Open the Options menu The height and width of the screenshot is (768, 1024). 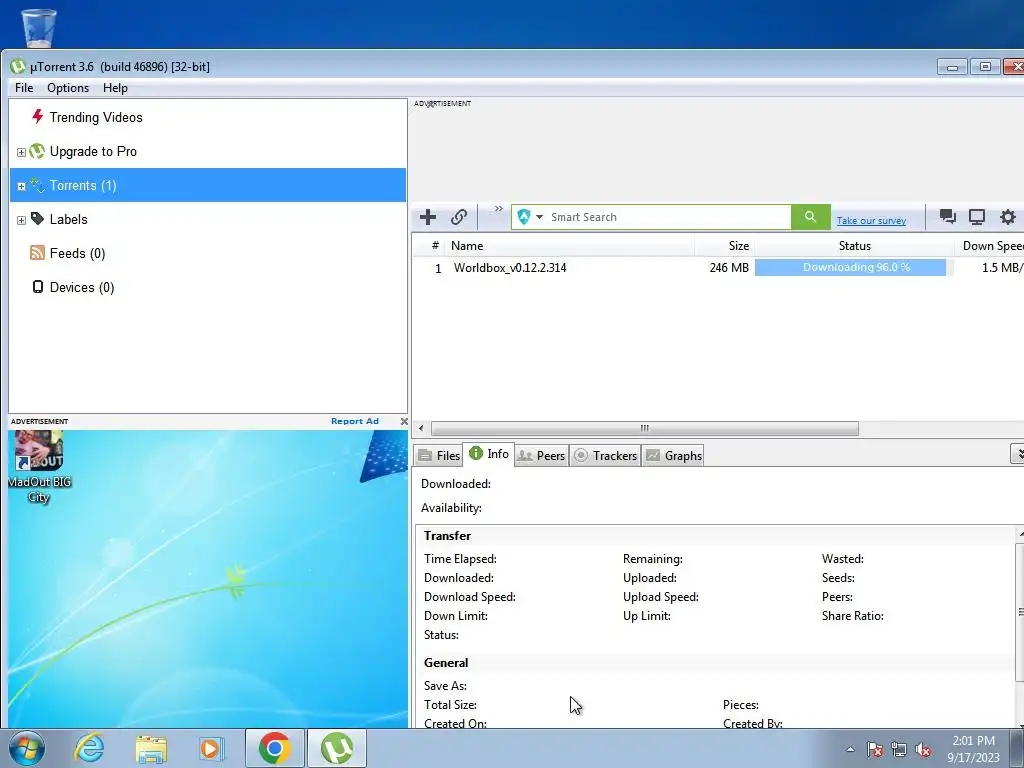coord(68,88)
